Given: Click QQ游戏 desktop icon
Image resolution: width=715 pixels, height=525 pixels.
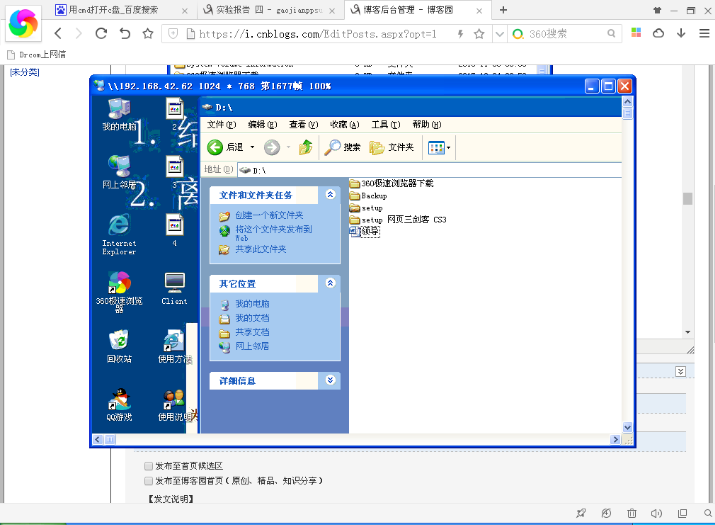Looking at the screenshot, I should (119, 405).
